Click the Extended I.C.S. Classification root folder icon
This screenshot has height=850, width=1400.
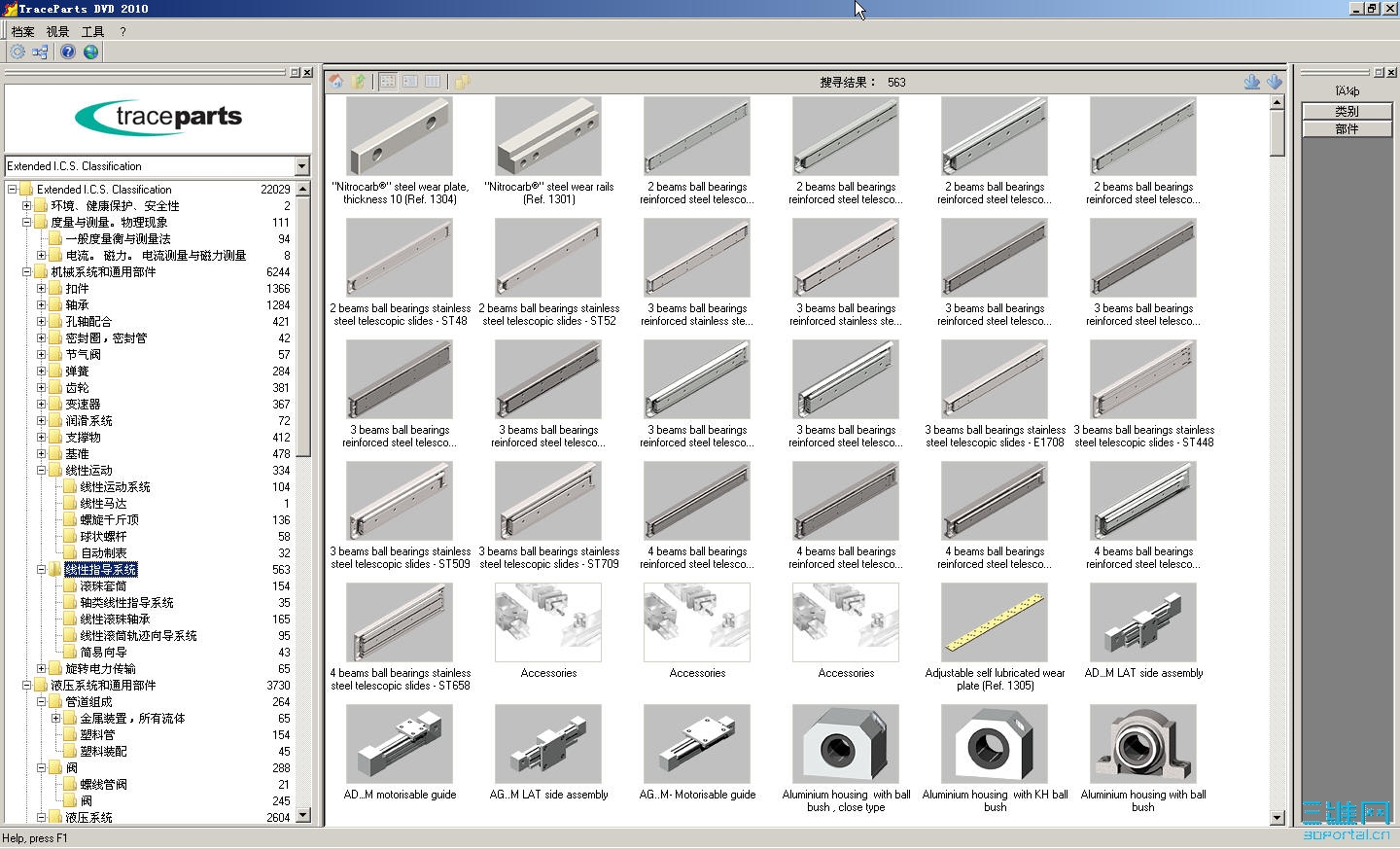tap(26, 190)
